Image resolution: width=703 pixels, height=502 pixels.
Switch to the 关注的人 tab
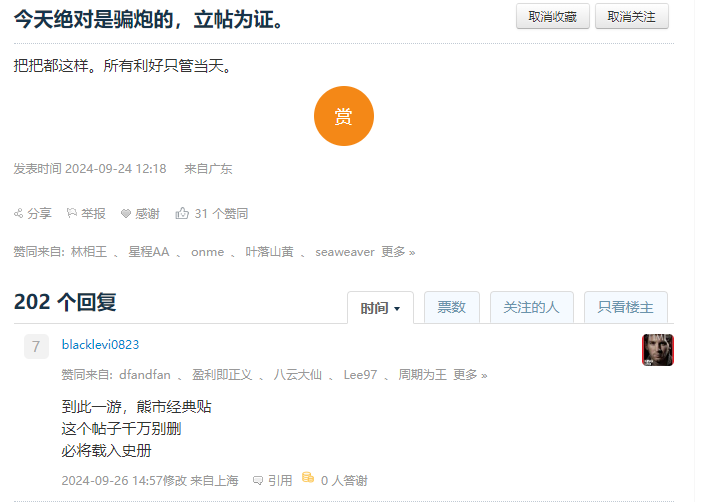coord(532,307)
